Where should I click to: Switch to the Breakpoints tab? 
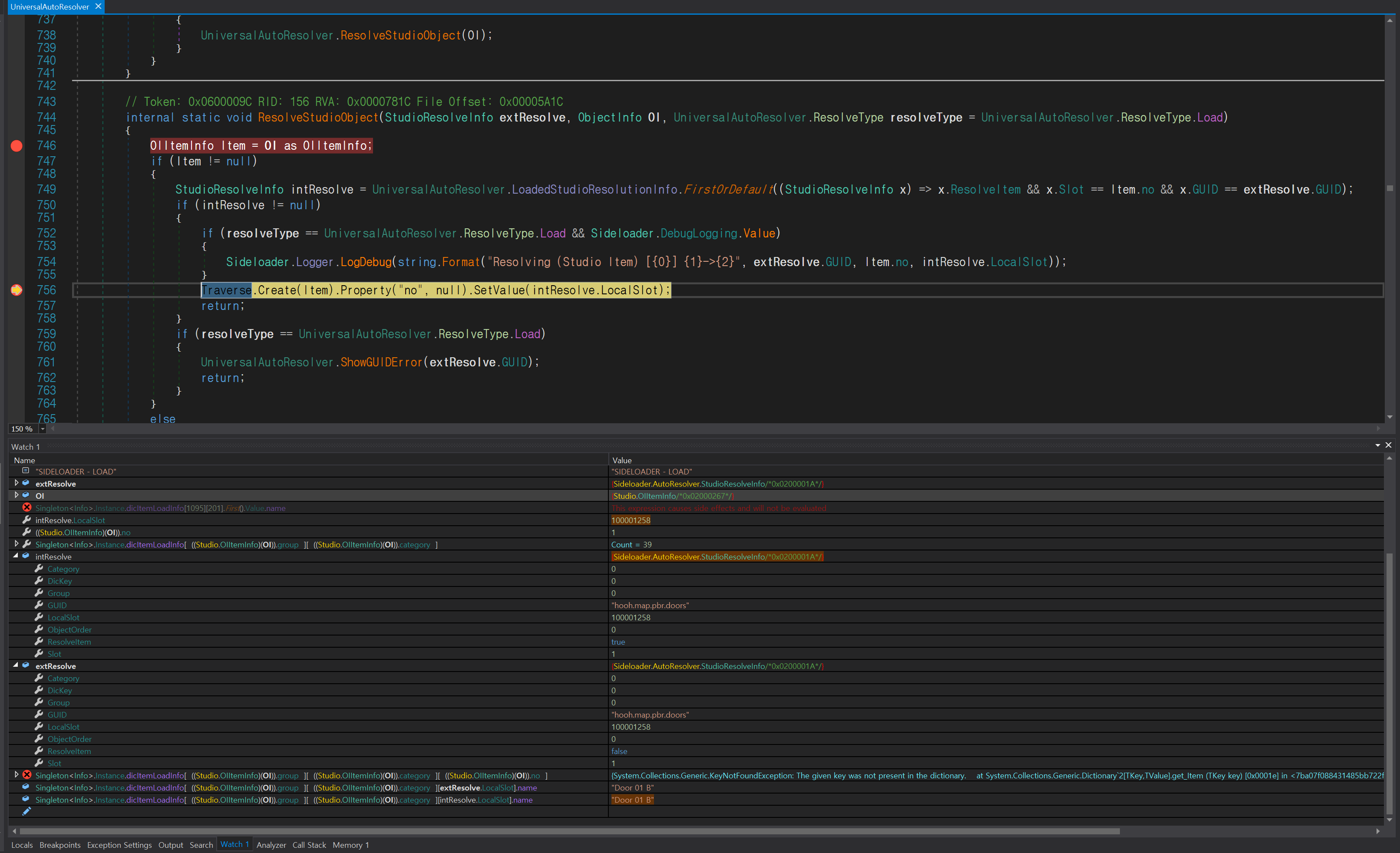(x=59, y=845)
